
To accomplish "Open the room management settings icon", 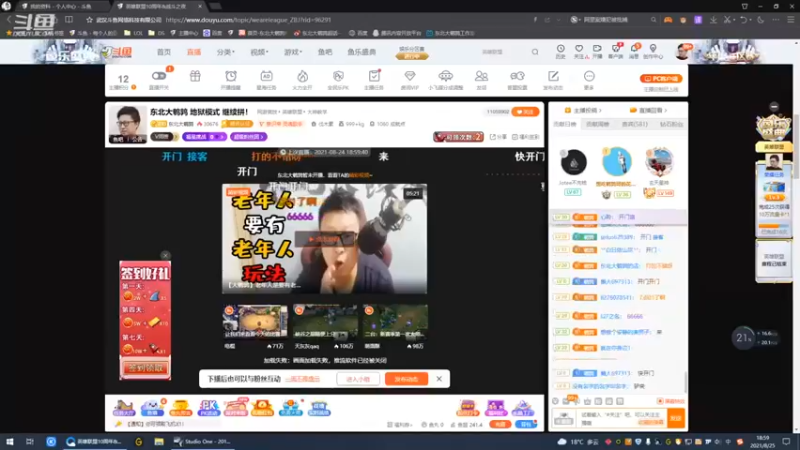I will (x=517, y=76).
